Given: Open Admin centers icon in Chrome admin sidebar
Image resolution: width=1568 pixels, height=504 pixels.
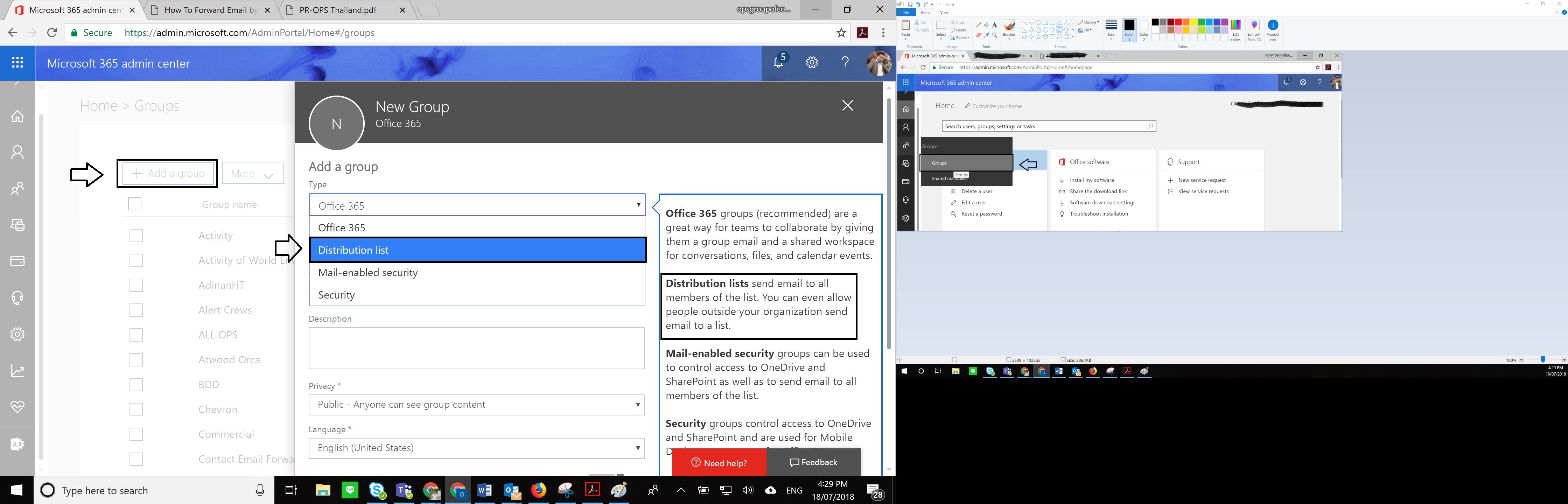Looking at the screenshot, I should 17,444.
